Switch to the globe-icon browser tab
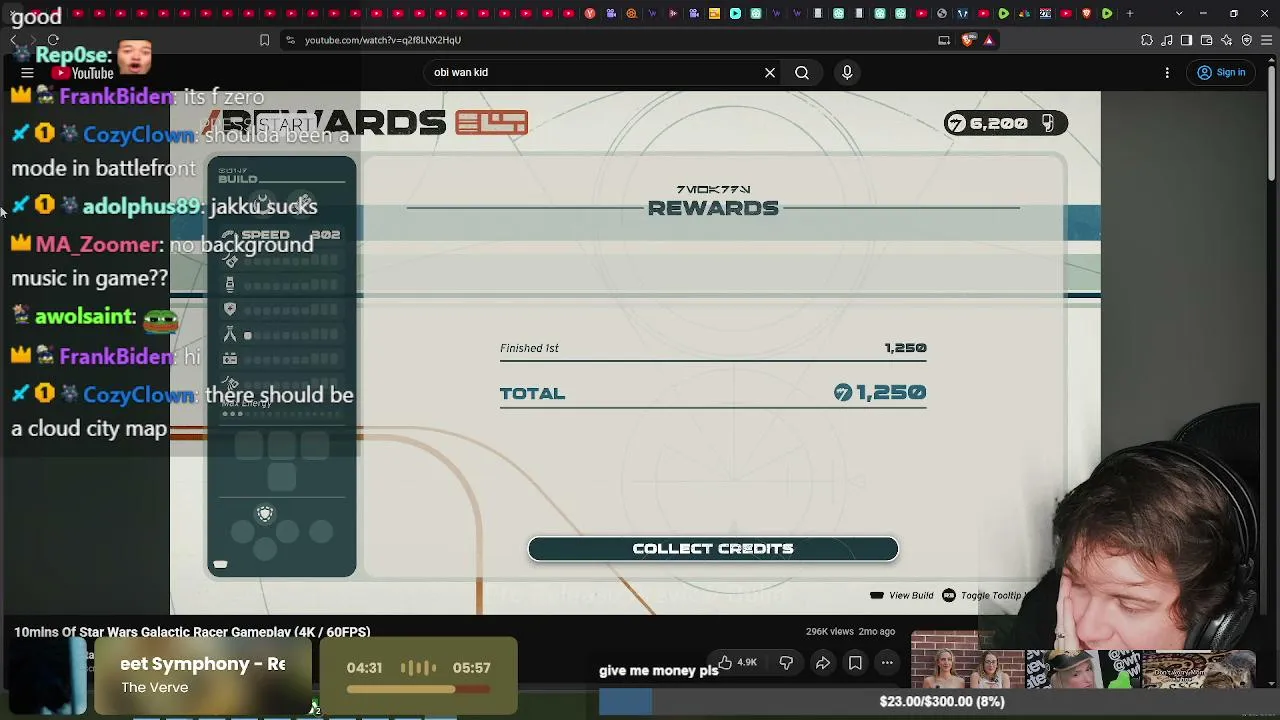Screen dimensions: 1280x720 941,13
